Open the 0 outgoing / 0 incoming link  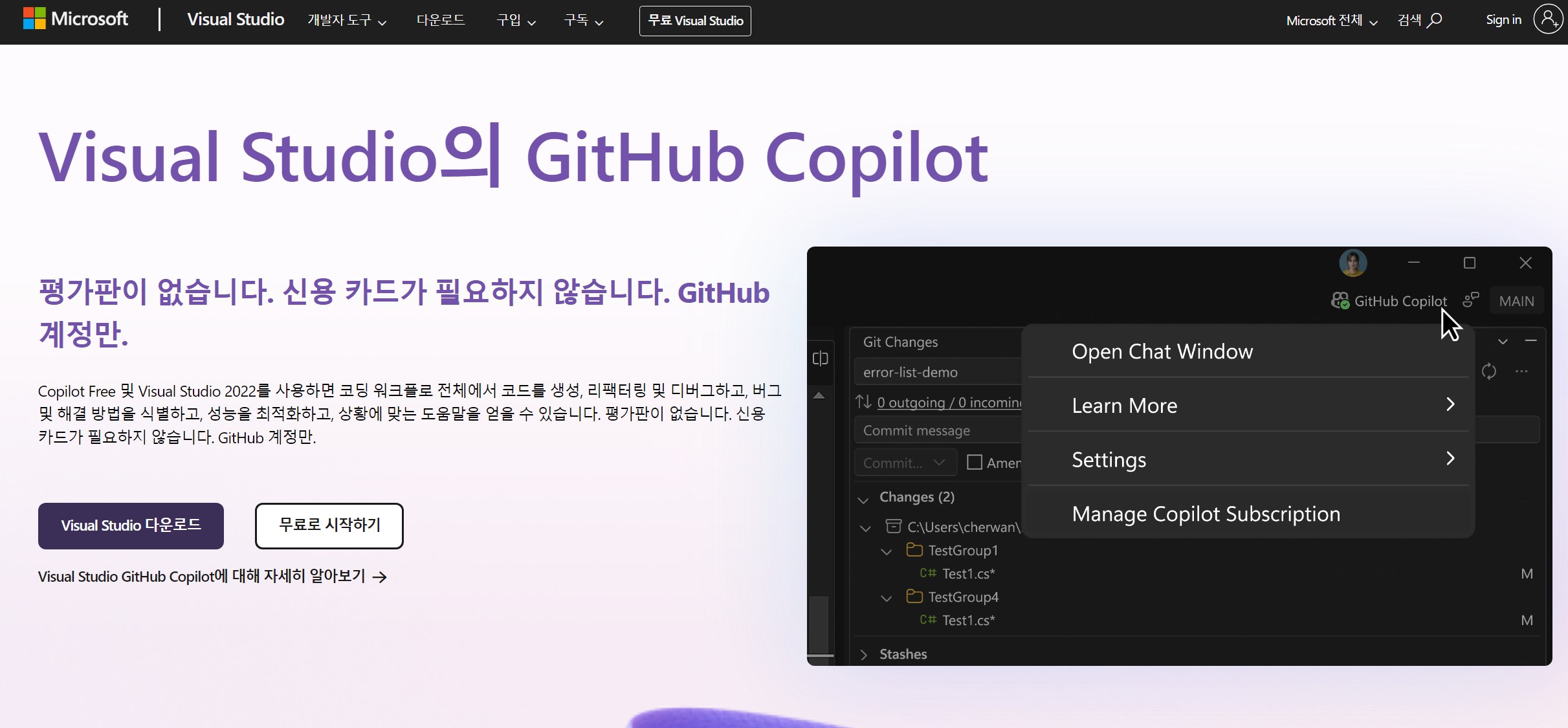pyautogui.click(x=949, y=403)
